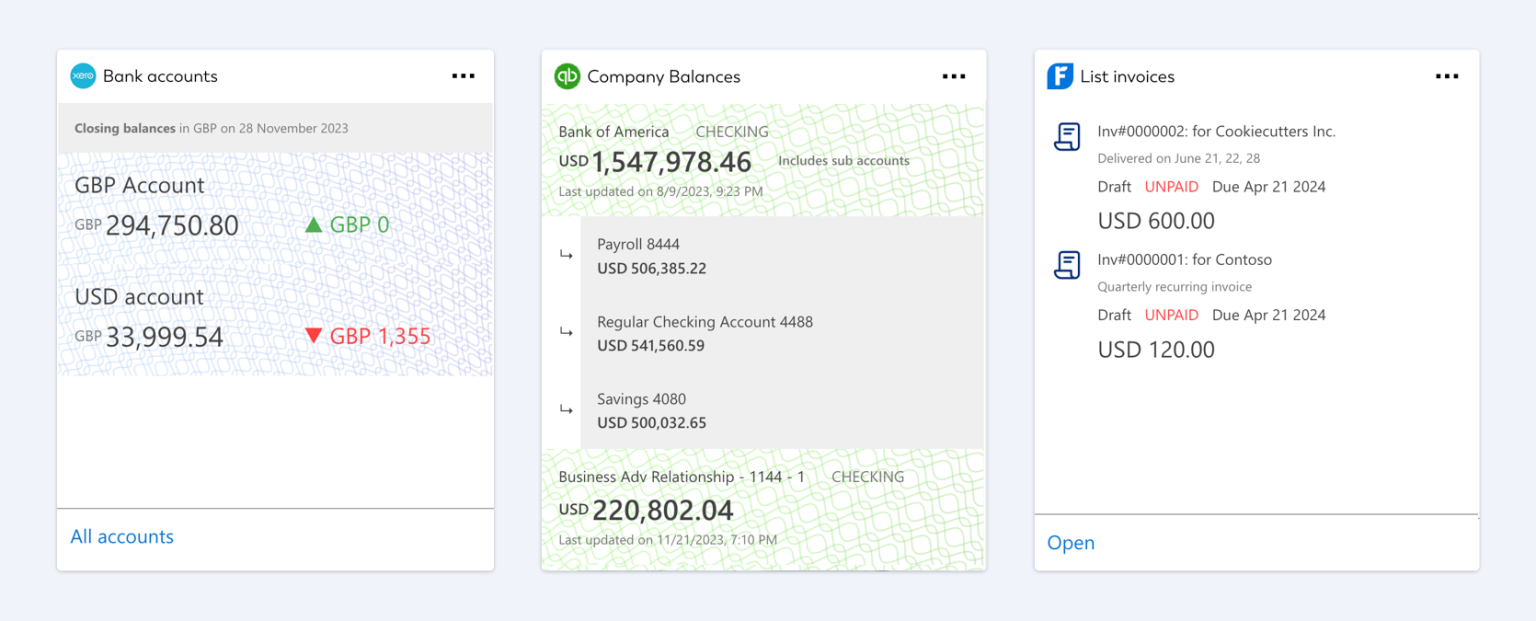Click the red down arrow beside GBP 1,355

314,336
